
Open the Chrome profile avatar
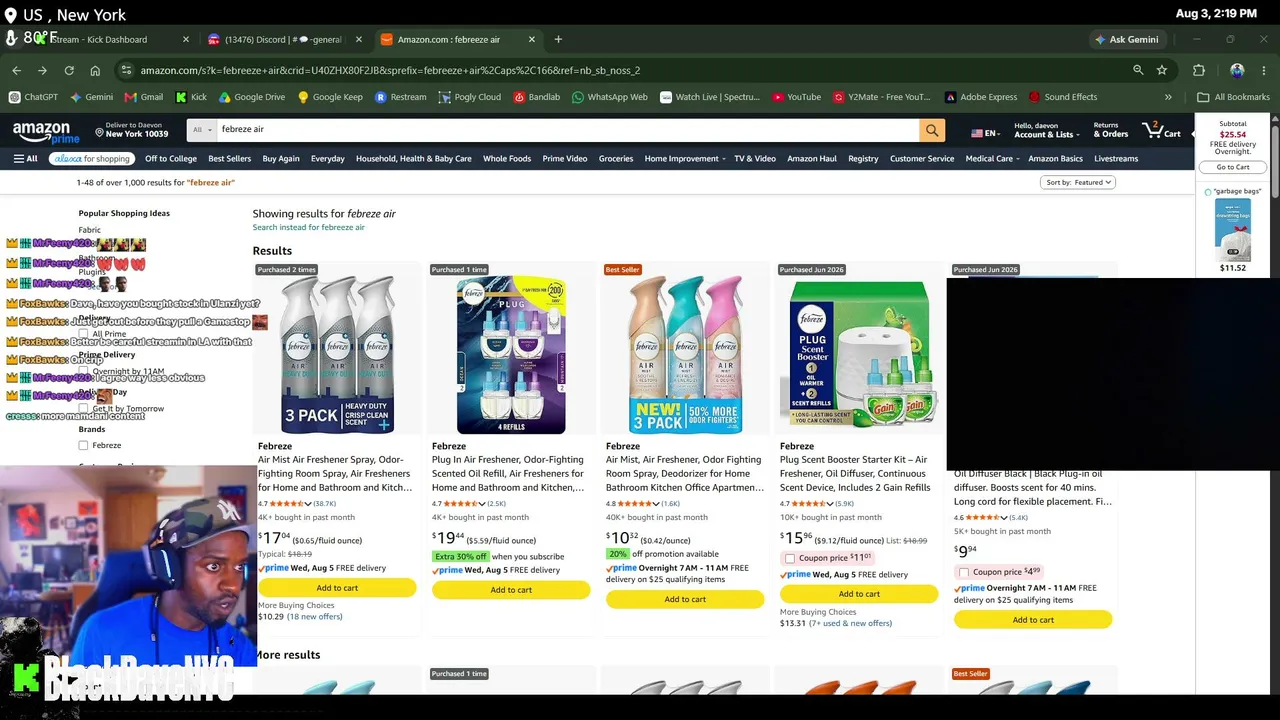pos(1237,70)
